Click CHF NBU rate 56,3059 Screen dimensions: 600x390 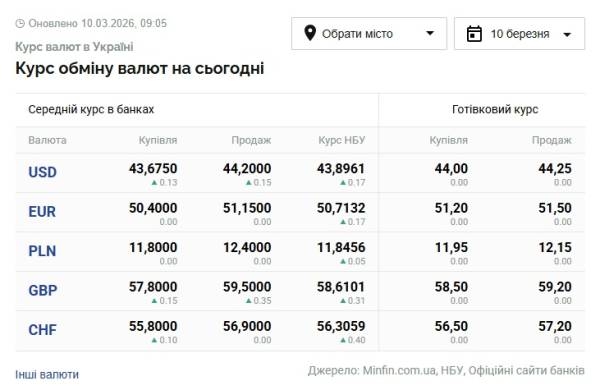[x=341, y=326]
